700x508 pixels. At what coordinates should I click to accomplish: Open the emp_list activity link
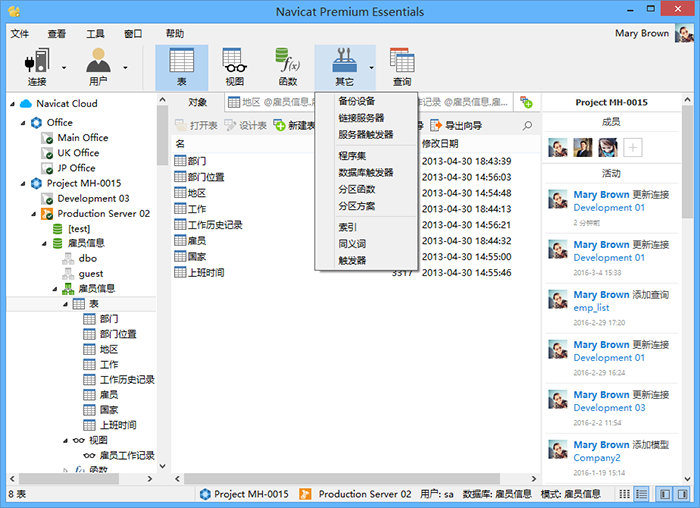click(x=591, y=308)
